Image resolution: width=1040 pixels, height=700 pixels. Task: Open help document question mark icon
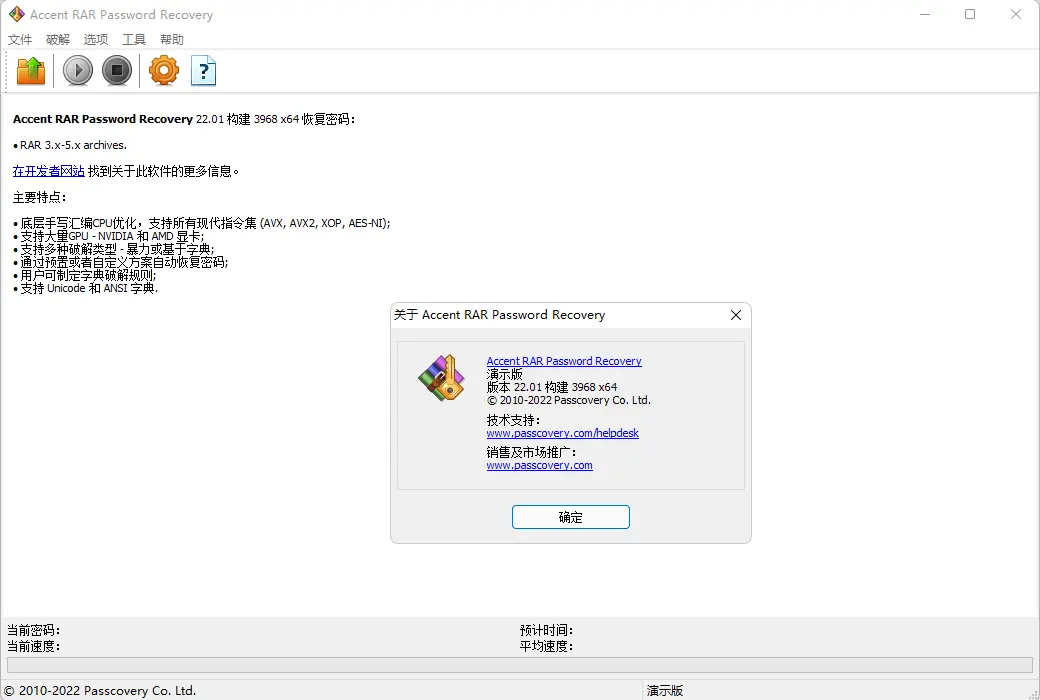(x=204, y=70)
